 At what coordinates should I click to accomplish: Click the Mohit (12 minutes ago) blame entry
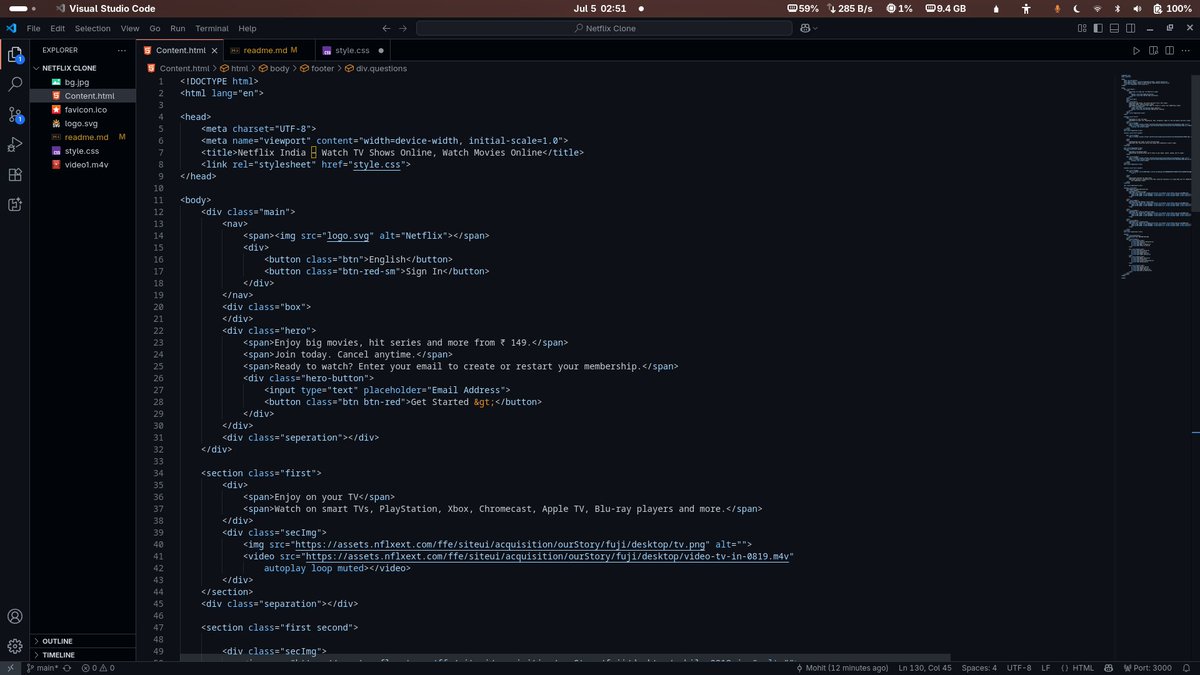[840, 667]
